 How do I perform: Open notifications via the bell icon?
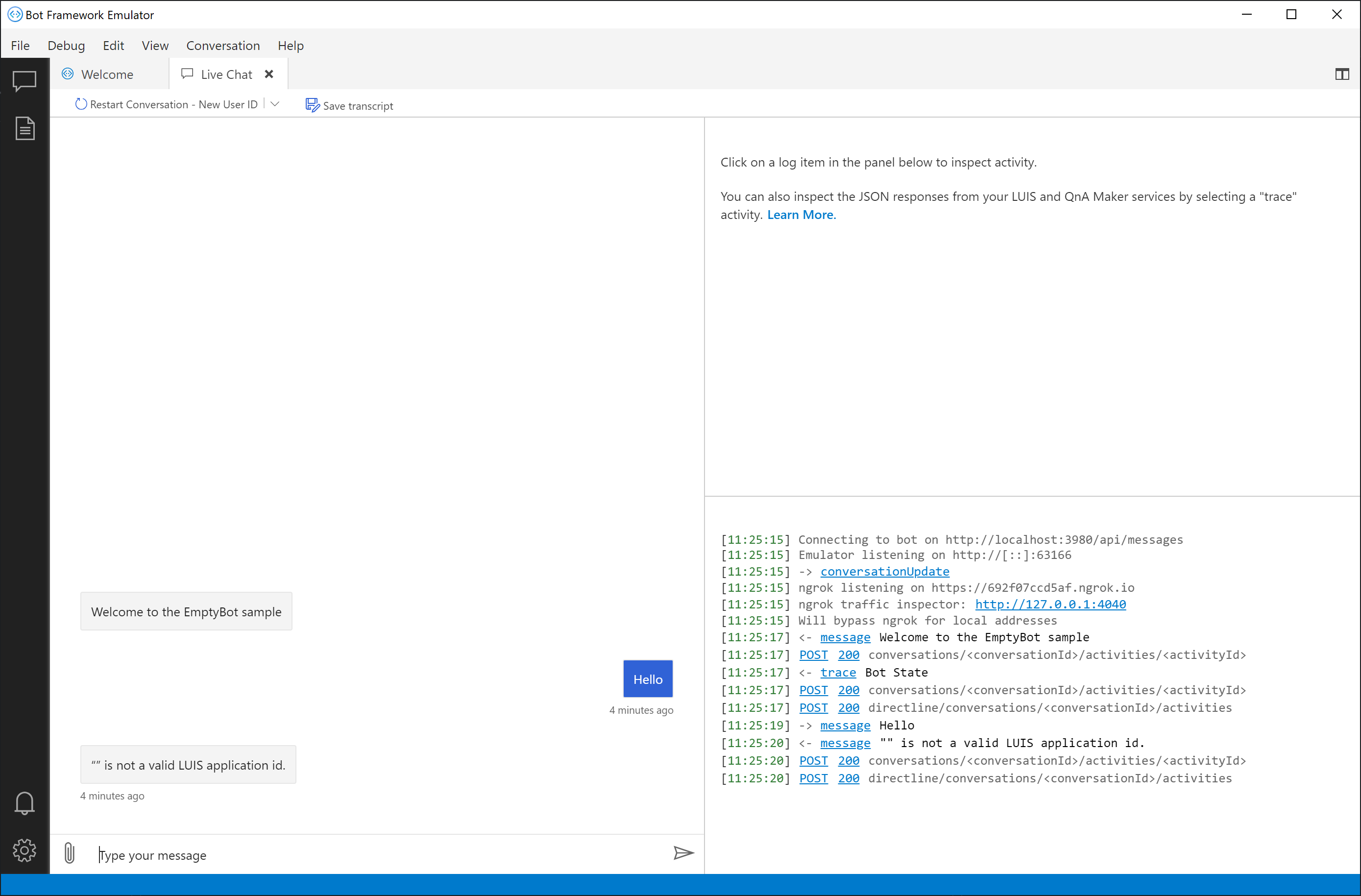(24, 803)
